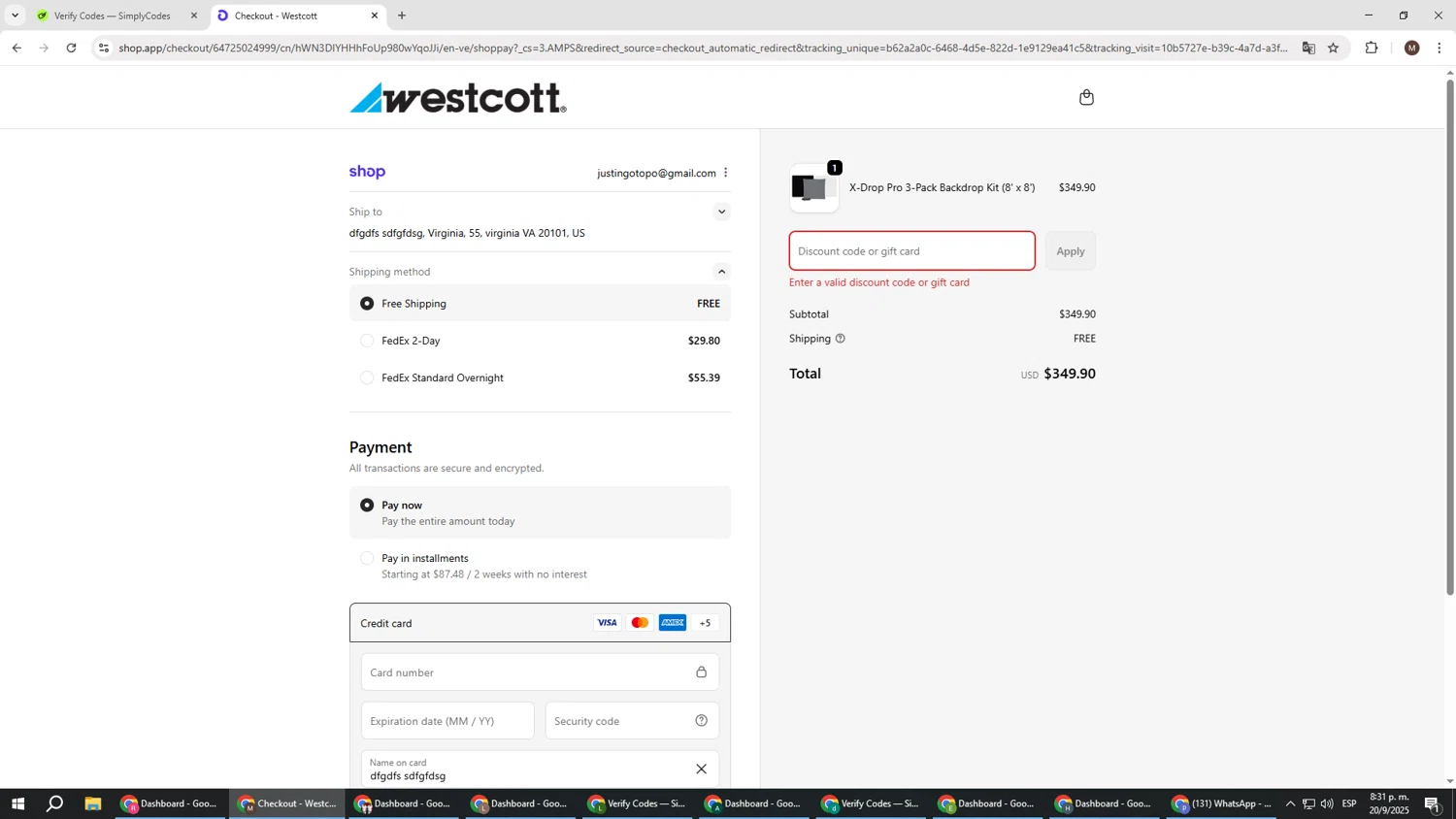Click the volume icon in system tray
The image size is (1456, 819).
[1327, 803]
